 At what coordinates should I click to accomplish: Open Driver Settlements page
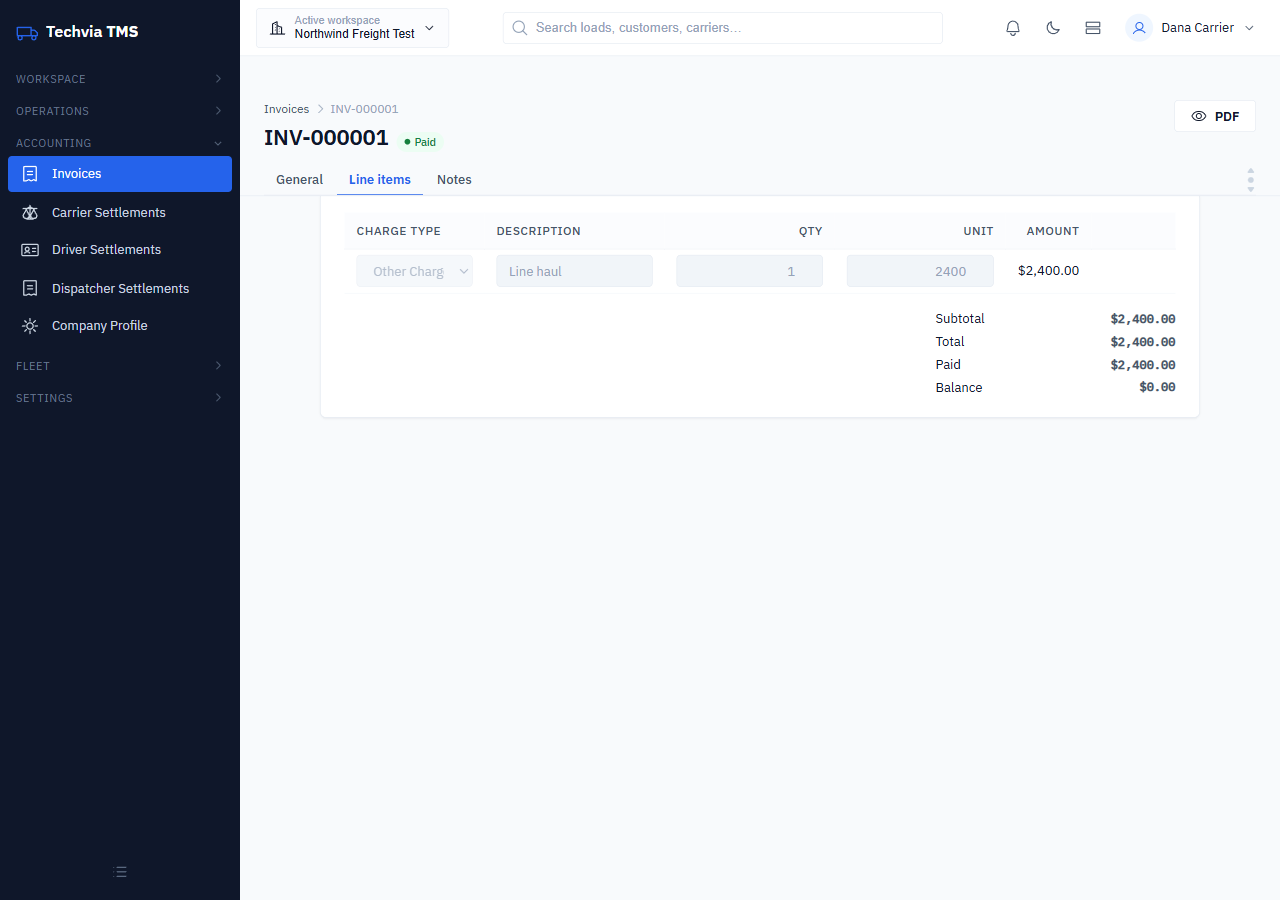(120, 250)
